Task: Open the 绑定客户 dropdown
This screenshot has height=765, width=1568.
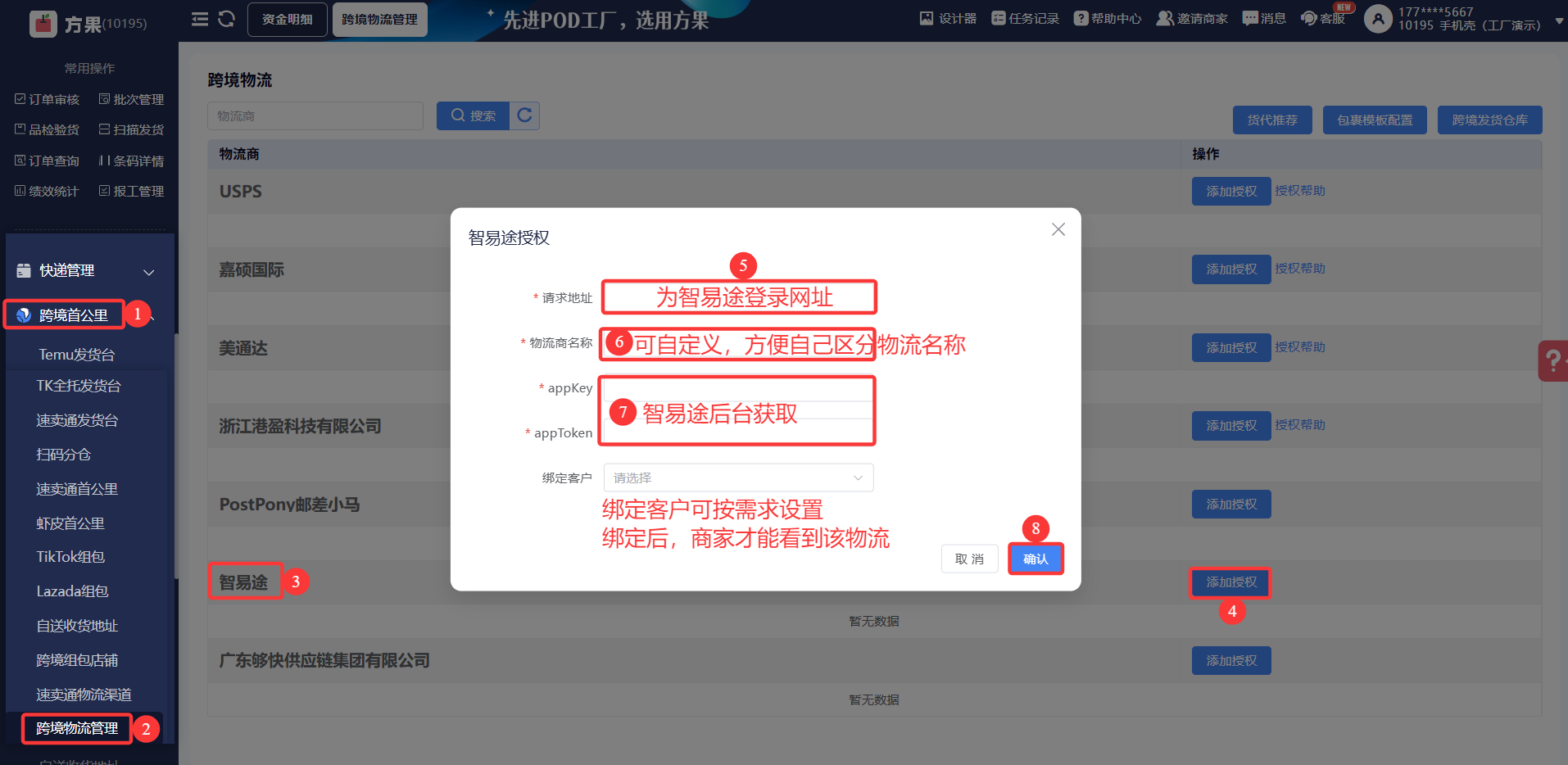Action: point(739,478)
